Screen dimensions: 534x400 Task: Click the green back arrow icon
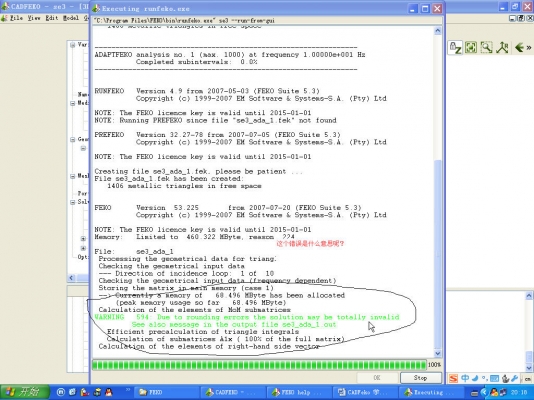(519, 47)
